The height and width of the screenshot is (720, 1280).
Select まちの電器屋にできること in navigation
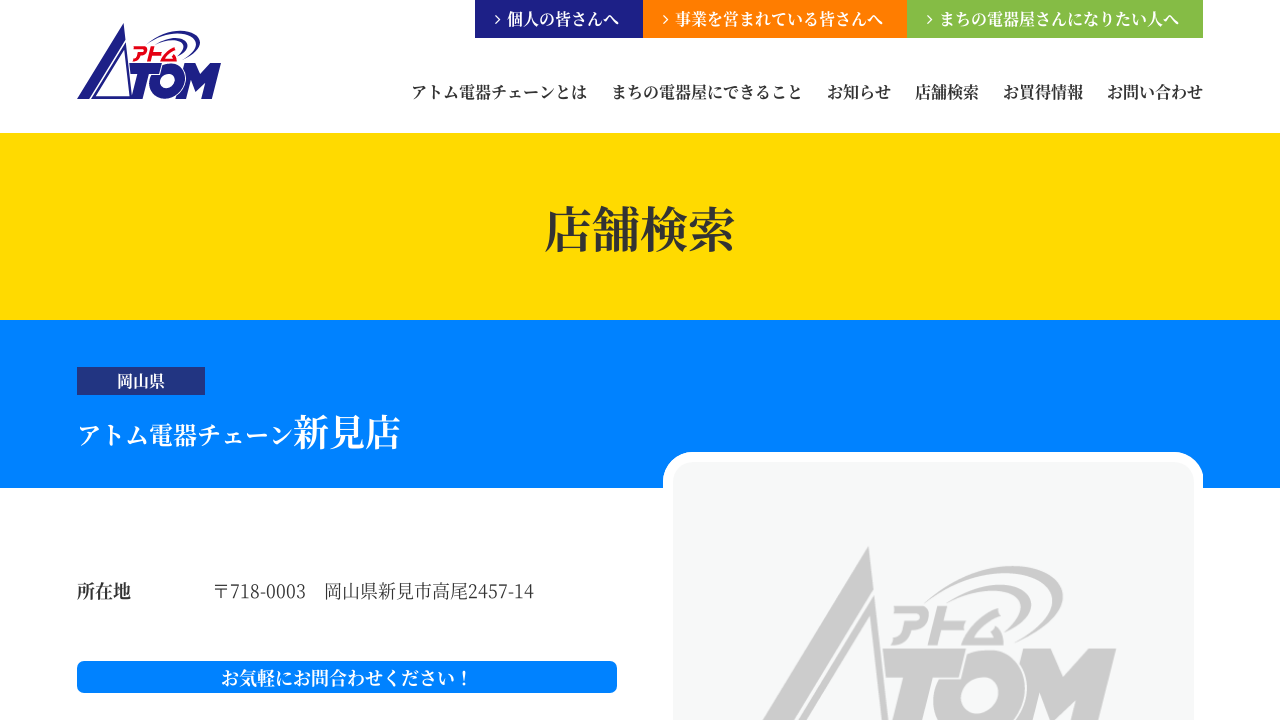[706, 92]
